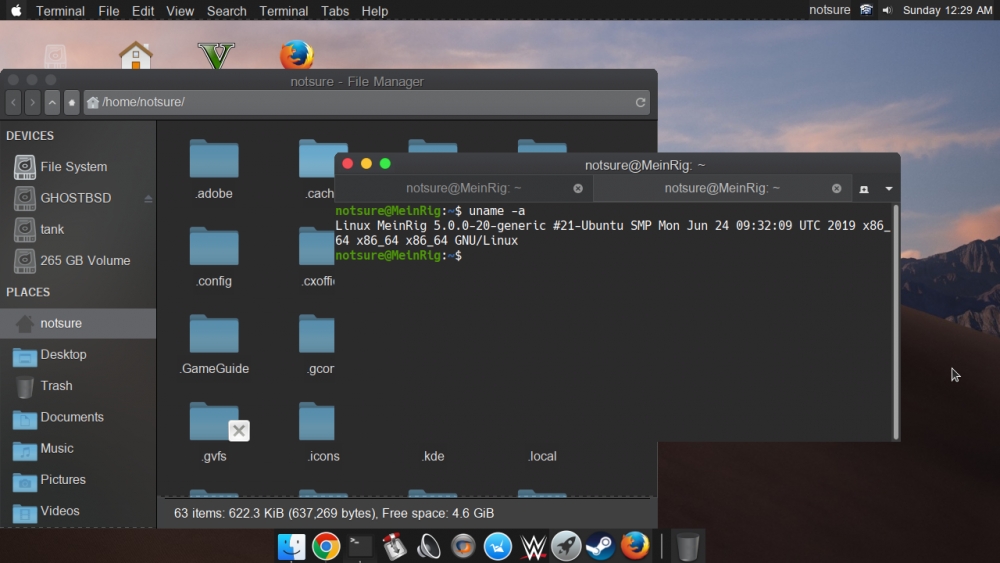Open the Tabs menu
Screen dimensions: 1000x563
click(x=335, y=11)
